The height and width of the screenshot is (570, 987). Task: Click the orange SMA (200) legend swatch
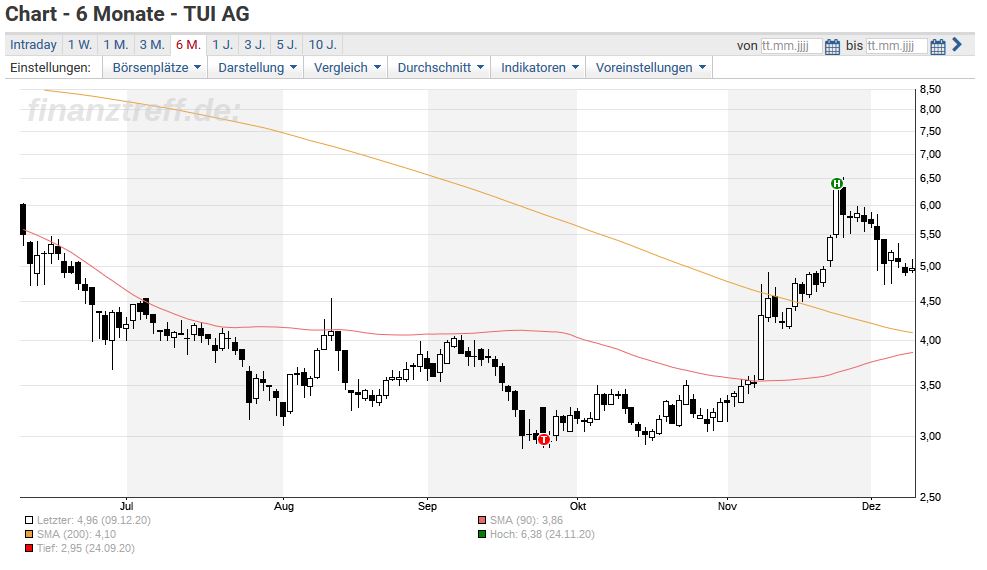[x=29, y=534]
